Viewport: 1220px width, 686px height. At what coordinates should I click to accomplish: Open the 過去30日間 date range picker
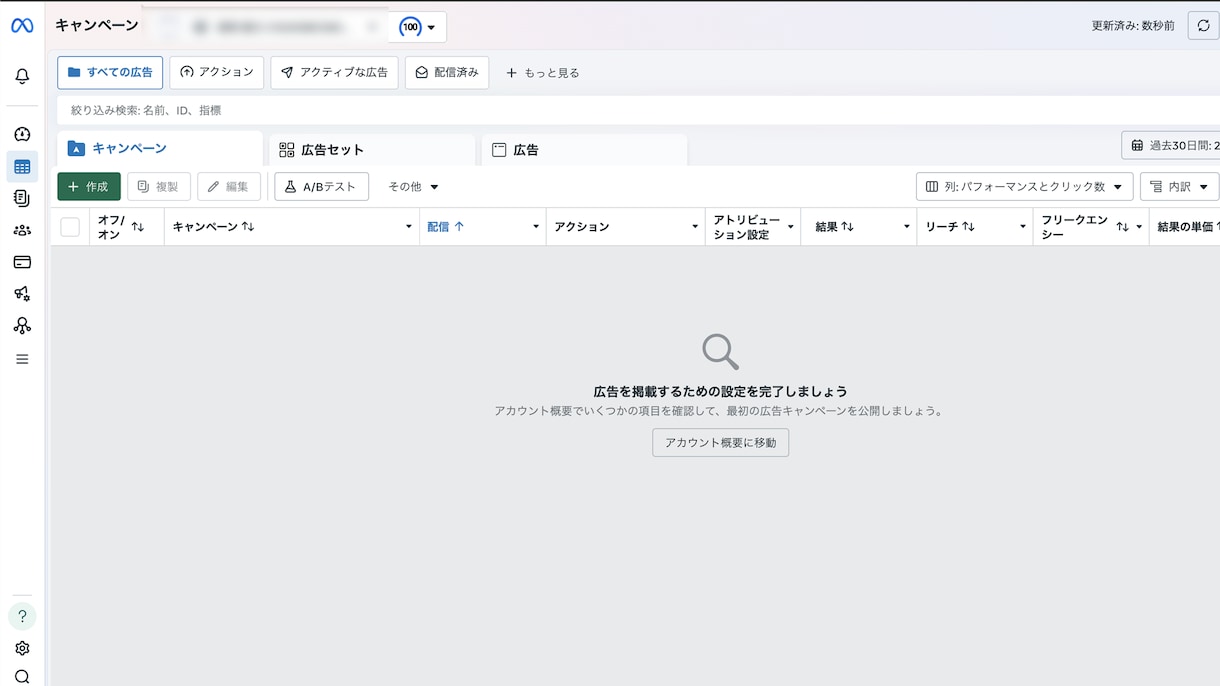1171,146
